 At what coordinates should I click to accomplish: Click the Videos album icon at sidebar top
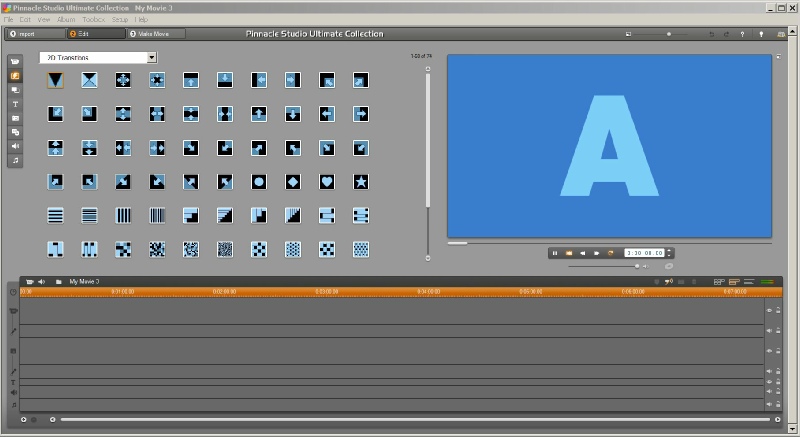click(x=15, y=62)
